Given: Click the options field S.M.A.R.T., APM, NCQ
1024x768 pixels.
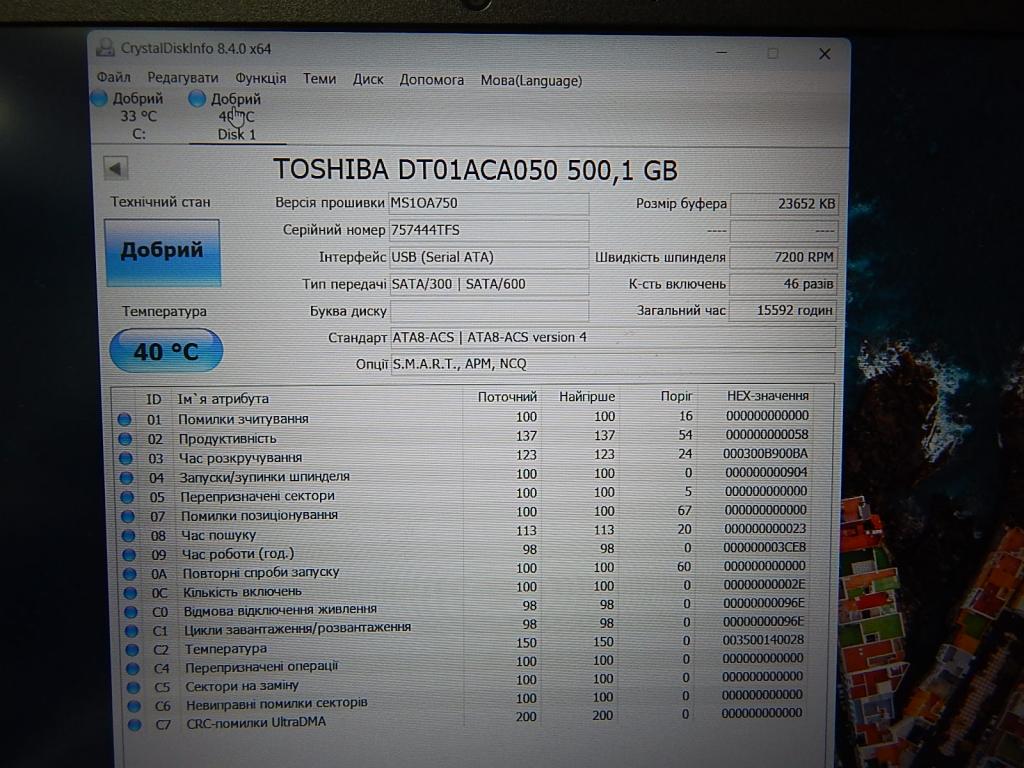Looking at the screenshot, I should (613, 364).
